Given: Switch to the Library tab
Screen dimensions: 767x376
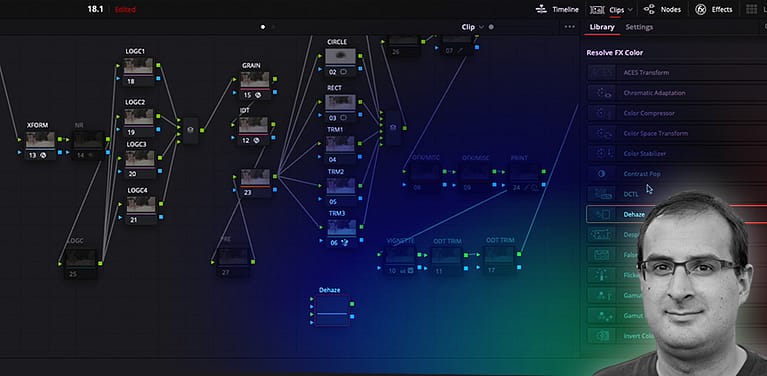Looking at the screenshot, I should pos(602,27).
